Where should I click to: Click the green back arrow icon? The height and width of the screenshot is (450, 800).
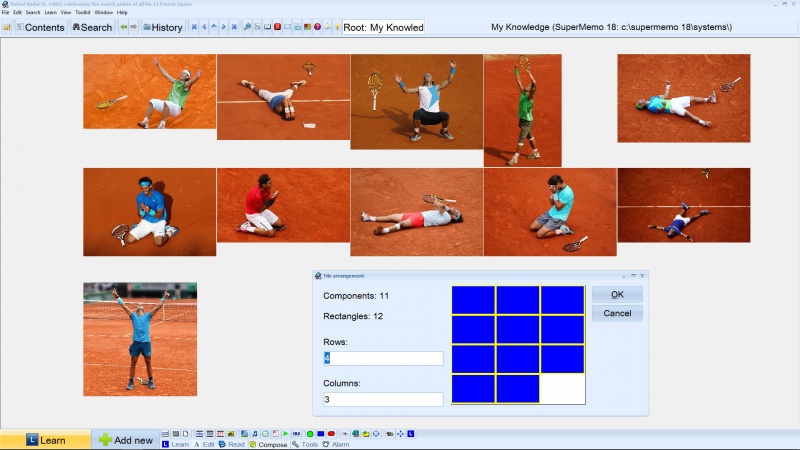point(124,27)
